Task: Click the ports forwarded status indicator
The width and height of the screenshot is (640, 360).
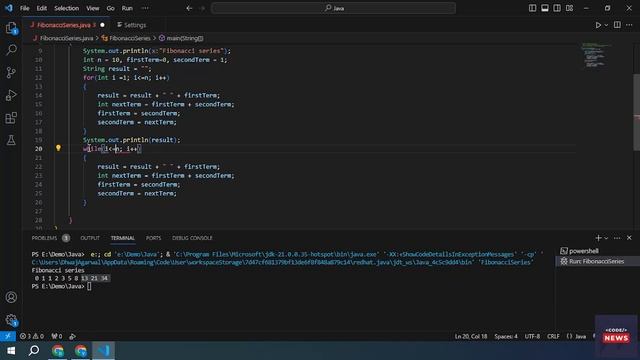Action: pos(57,336)
